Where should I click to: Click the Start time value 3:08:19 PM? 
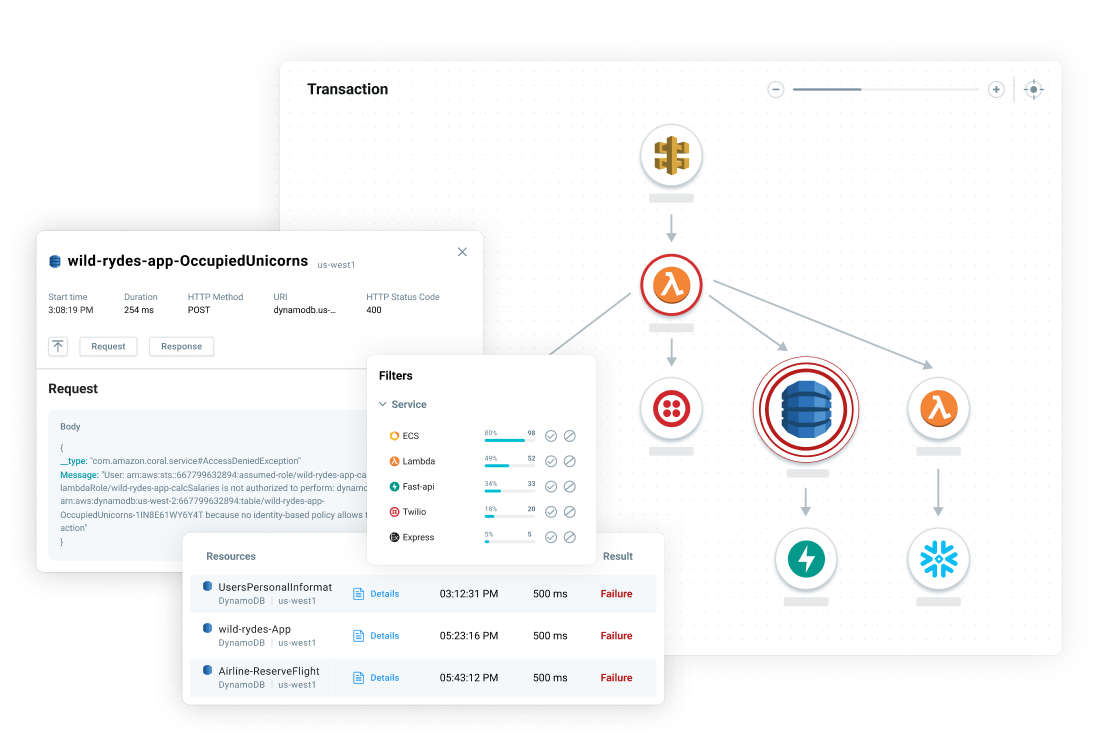click(x=71, y=310)
